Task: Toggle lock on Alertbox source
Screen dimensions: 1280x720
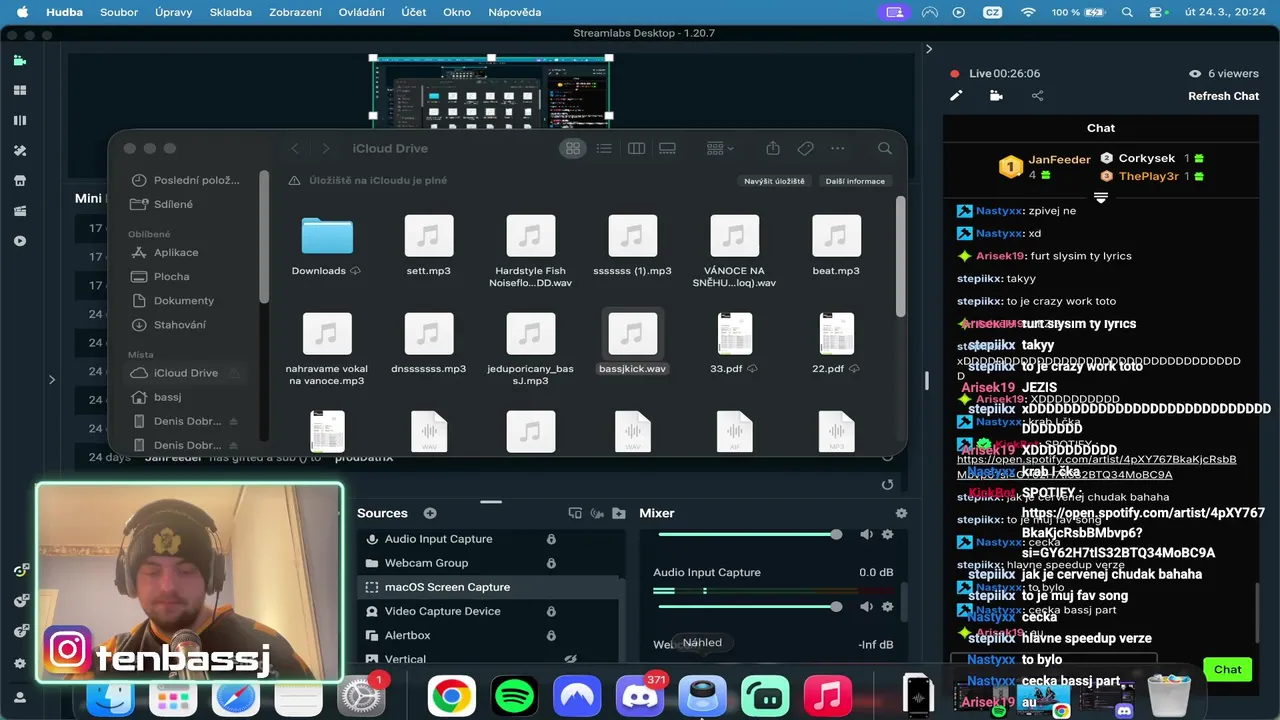Action: [551, 635]
